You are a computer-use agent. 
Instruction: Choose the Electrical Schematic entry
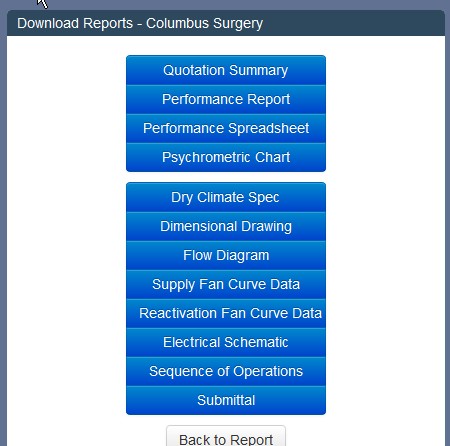[226, 342]
